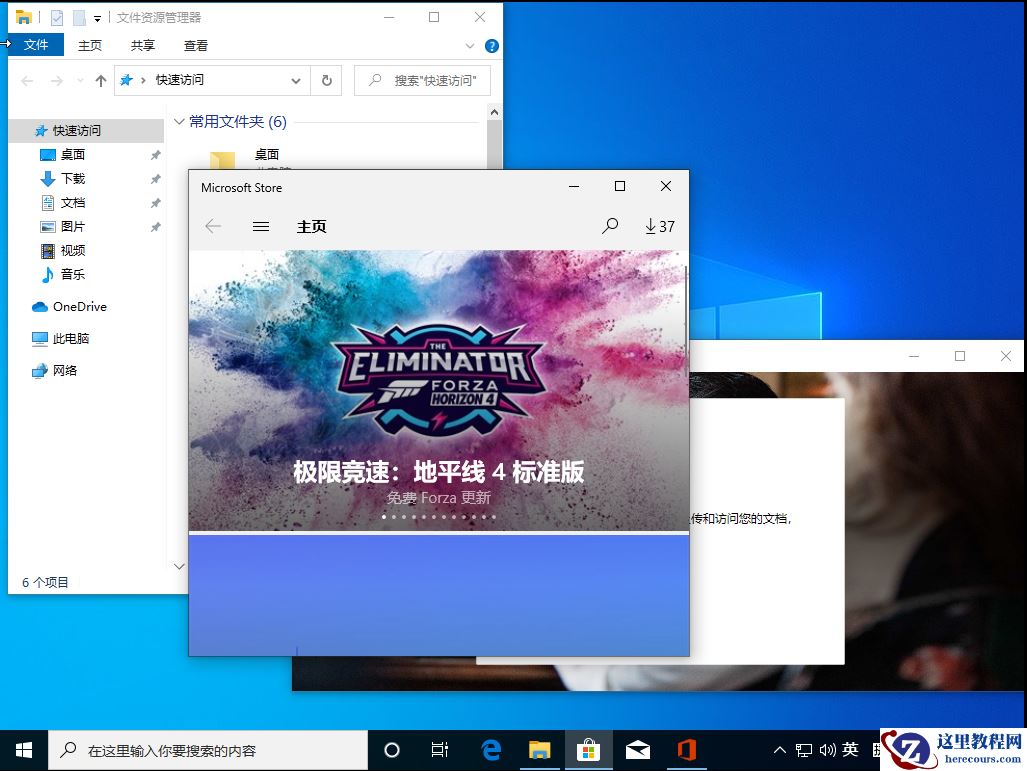Switch to the 查看 ribbon tab
Screen dimensions: 1027x771
[x=195, y=45]
